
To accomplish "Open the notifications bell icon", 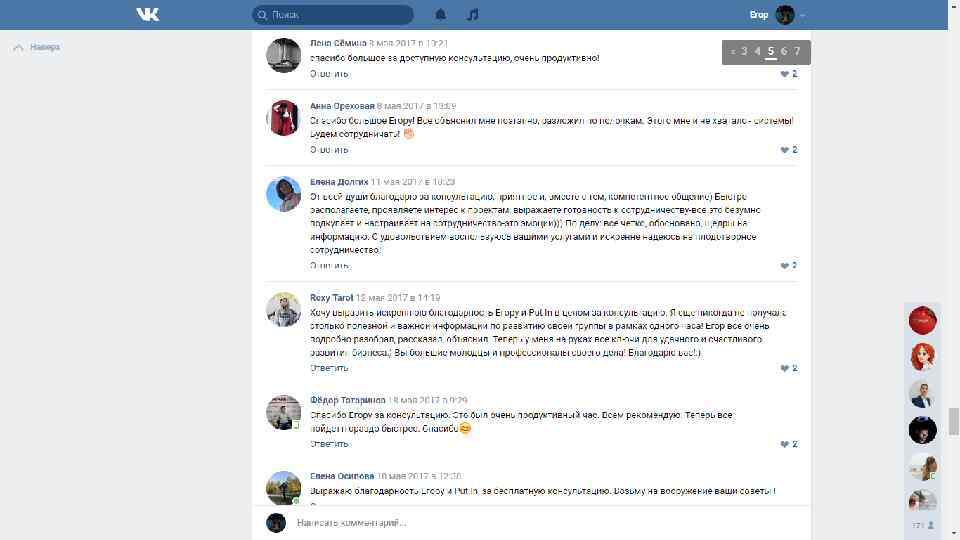I will (x=440, y=14).
